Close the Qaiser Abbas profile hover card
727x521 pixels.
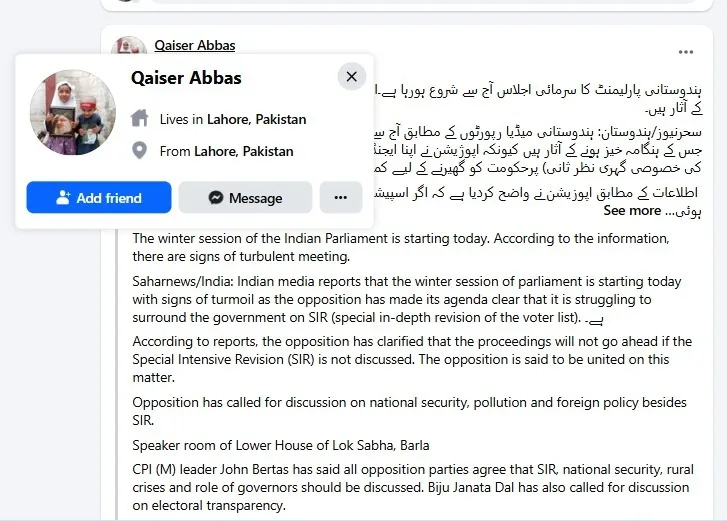pos(351,76)
